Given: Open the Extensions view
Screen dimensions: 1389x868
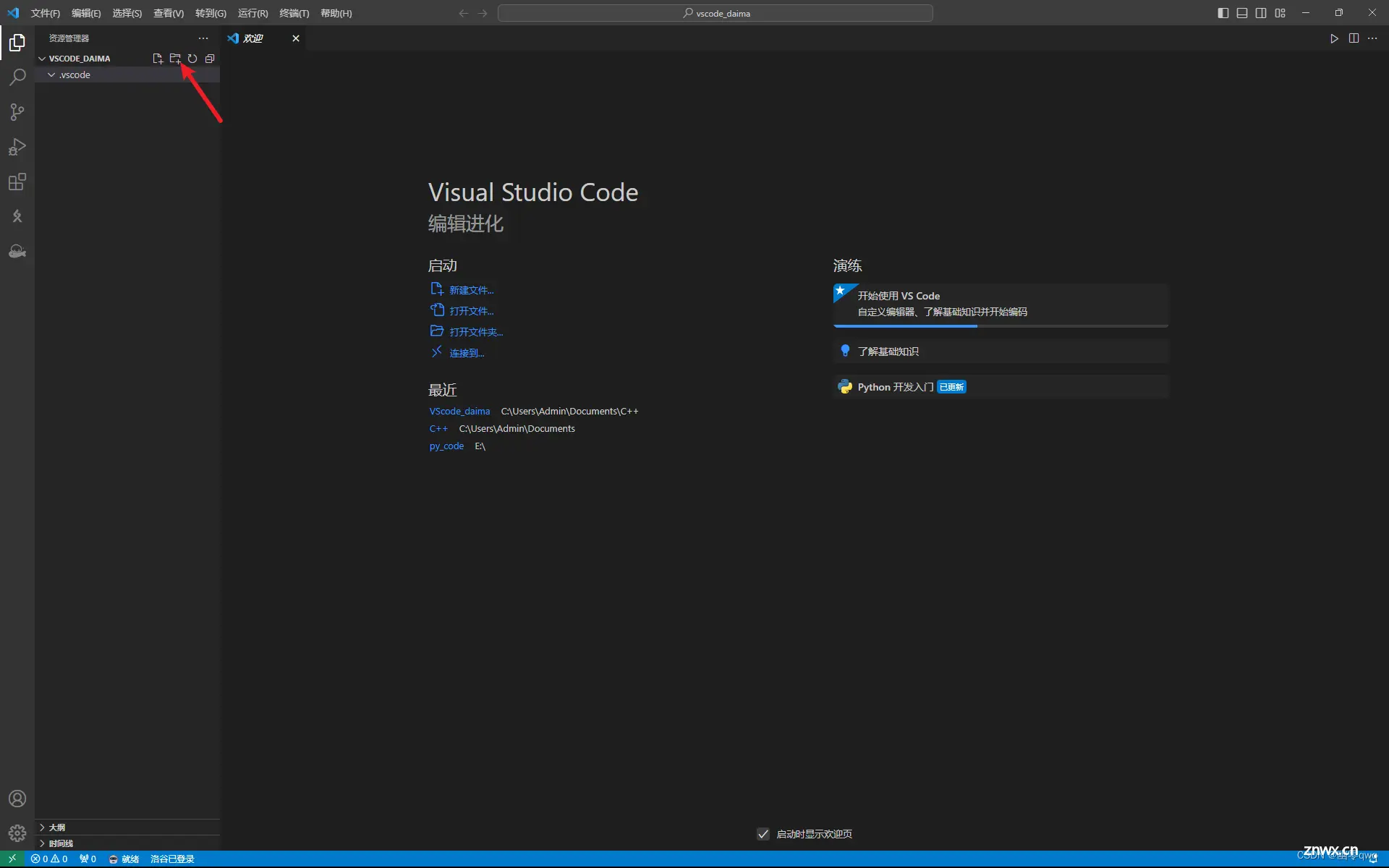Looking at the screenshot, I should coord(17,182).
